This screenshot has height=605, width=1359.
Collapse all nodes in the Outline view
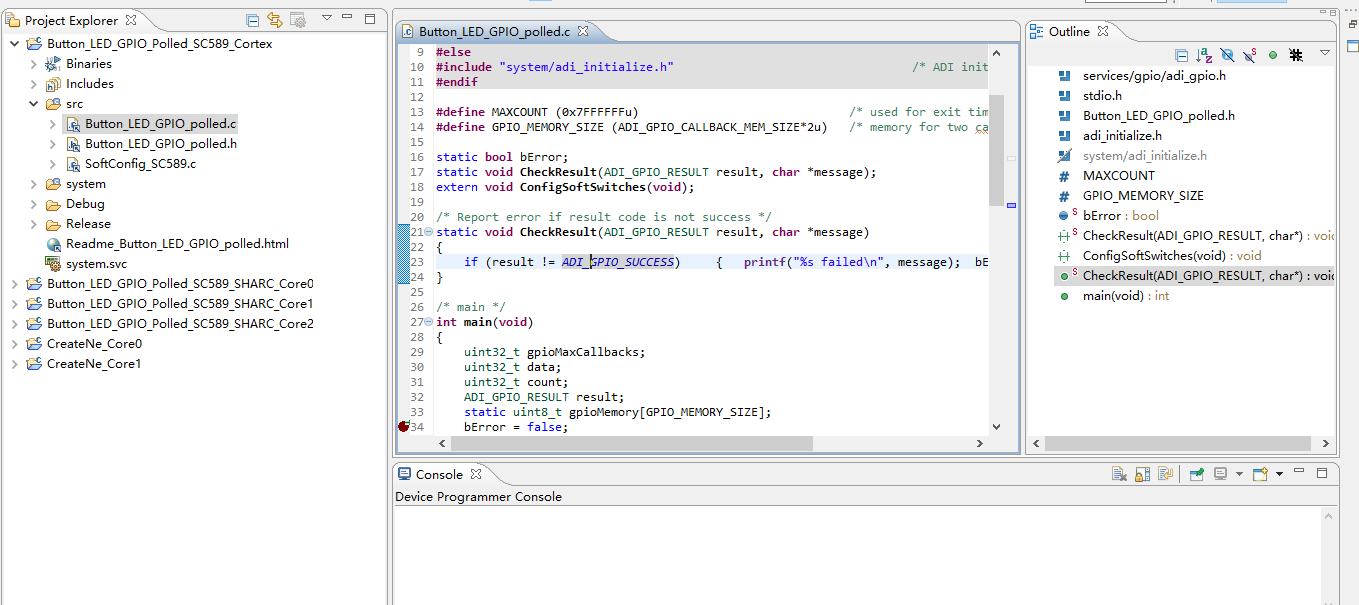1182,55
